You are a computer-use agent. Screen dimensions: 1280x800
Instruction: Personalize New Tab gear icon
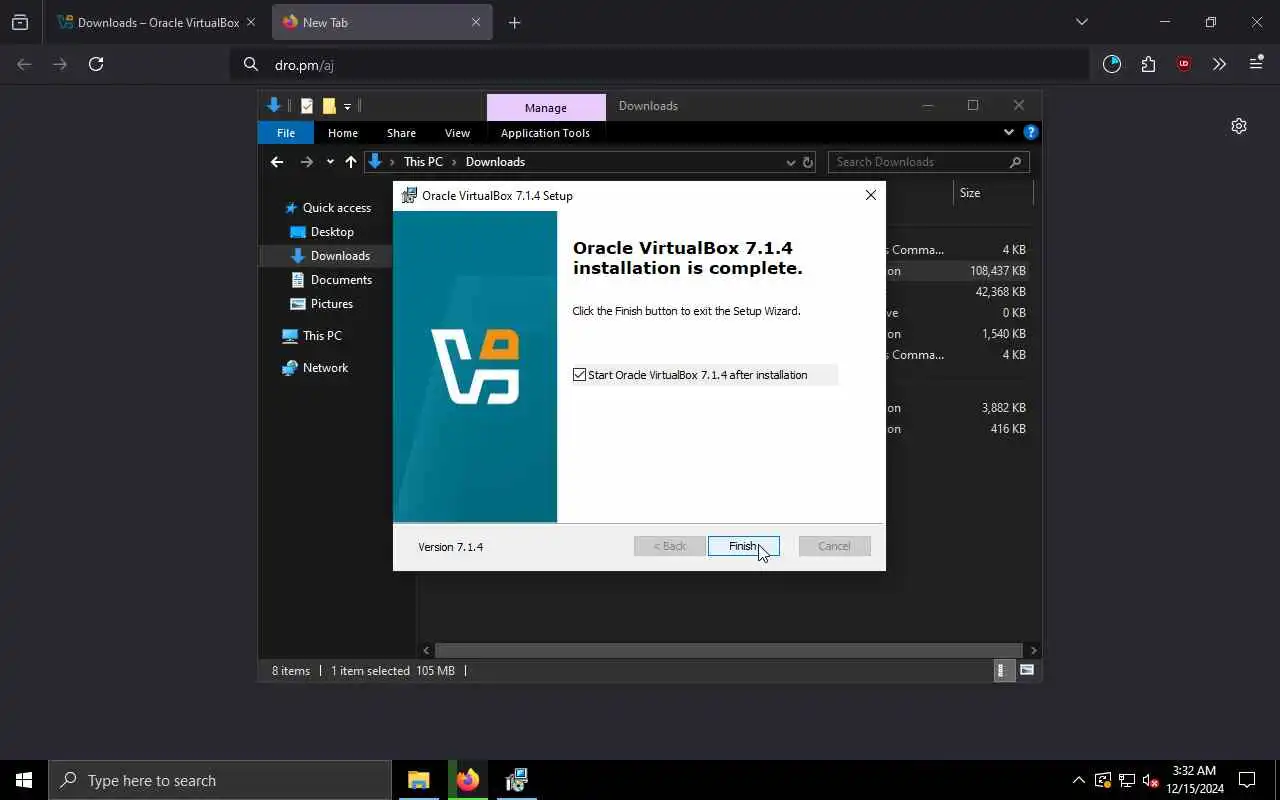click(1239, 126)
